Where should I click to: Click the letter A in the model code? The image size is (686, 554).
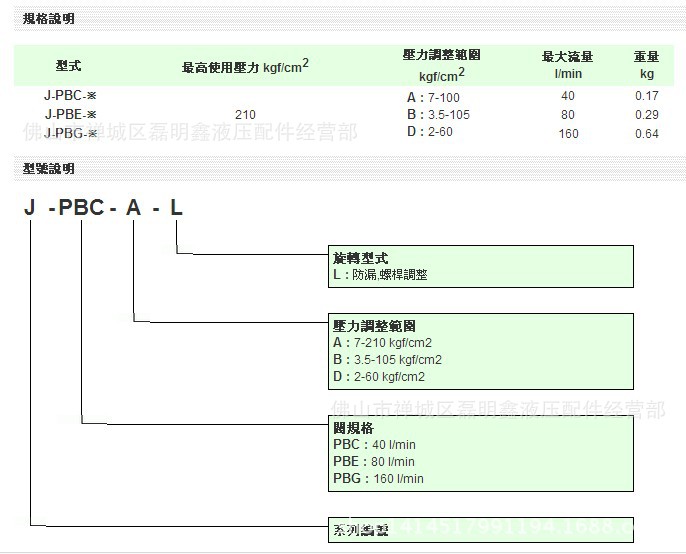[133, 209]
